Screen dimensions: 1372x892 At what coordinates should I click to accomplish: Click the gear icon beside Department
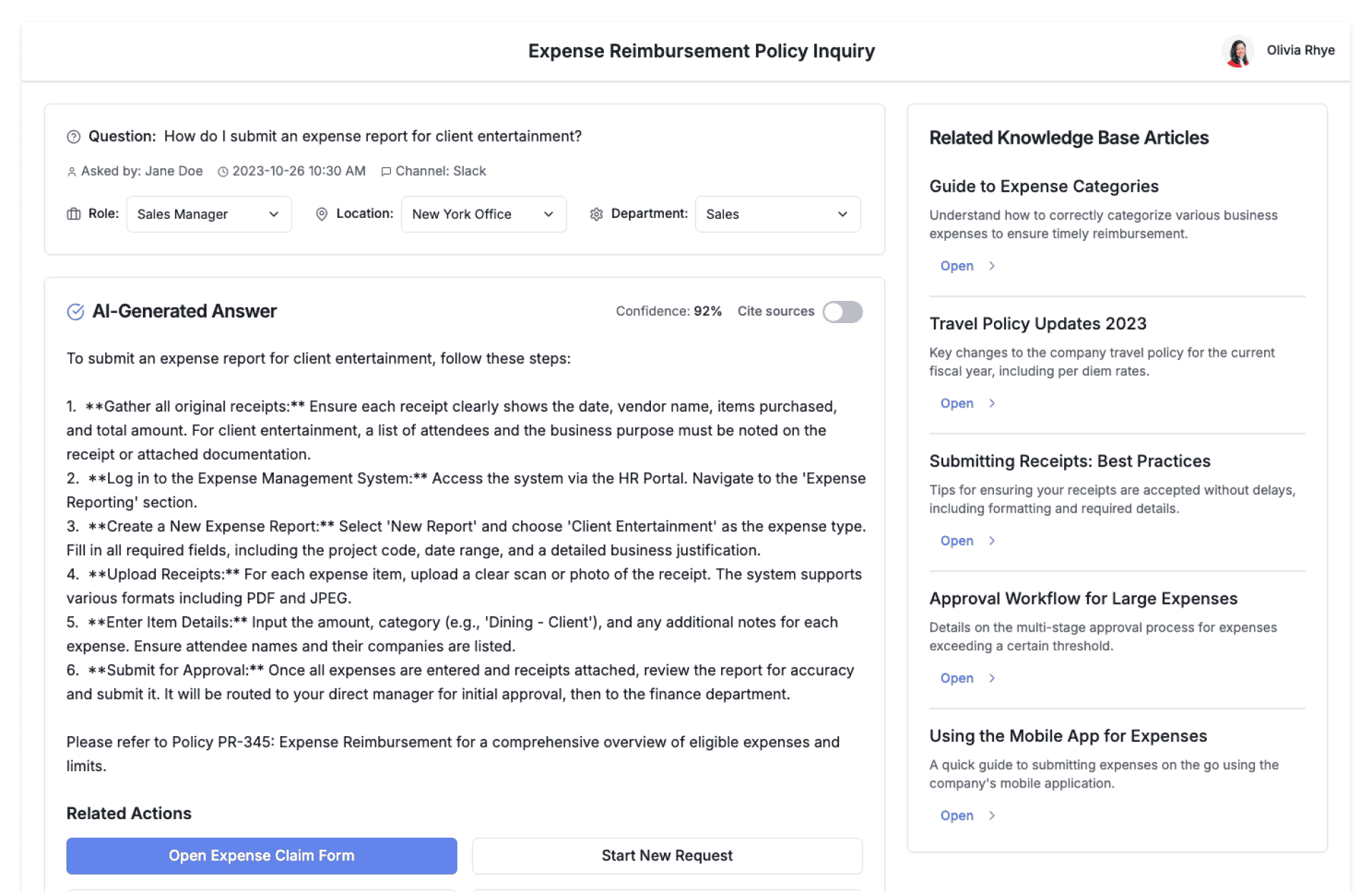coord(597,214)
